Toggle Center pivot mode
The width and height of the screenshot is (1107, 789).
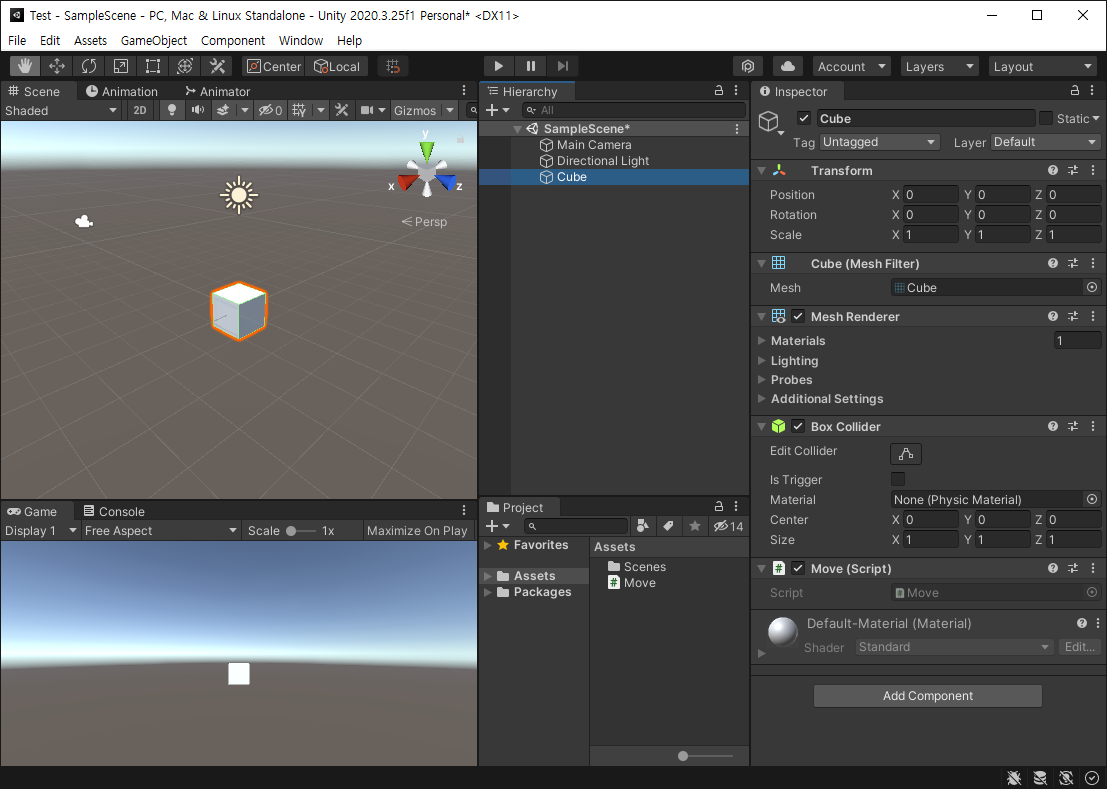[x=274, y=66]
